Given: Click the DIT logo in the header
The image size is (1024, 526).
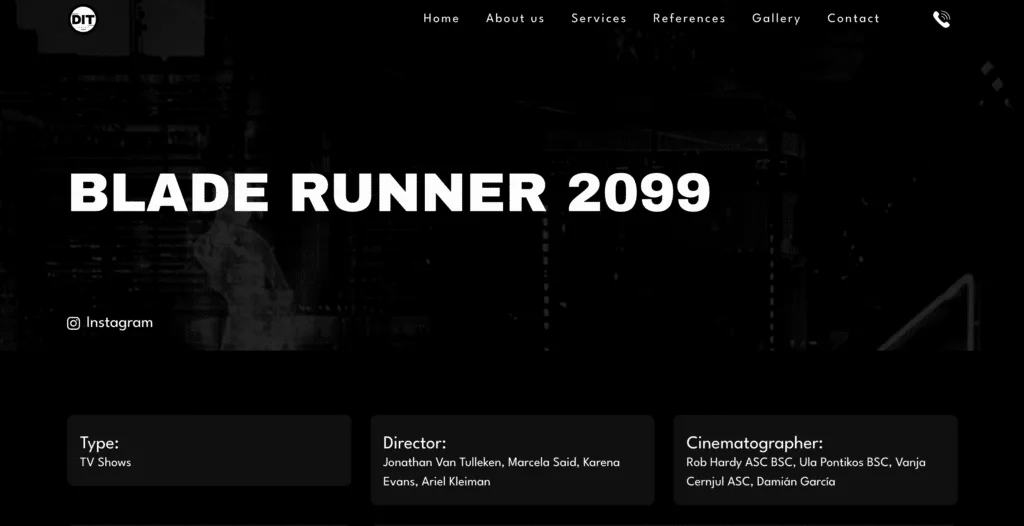Looking at the screenshot, I should [83, 19].
